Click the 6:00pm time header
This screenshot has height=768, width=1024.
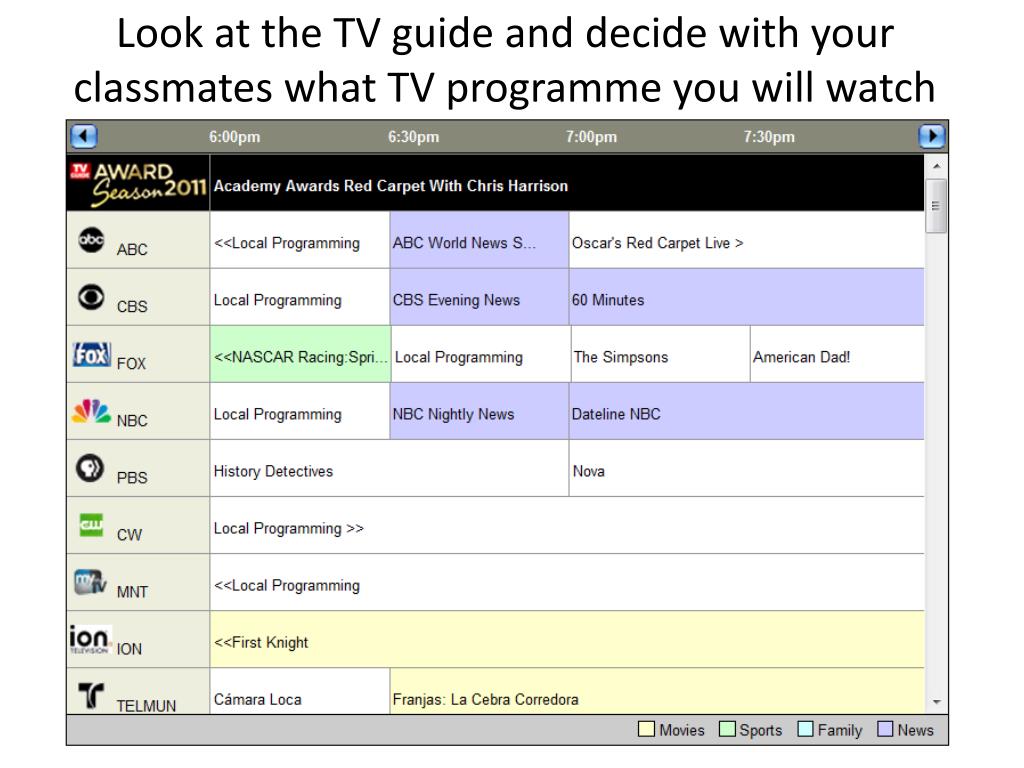[234, 137]
